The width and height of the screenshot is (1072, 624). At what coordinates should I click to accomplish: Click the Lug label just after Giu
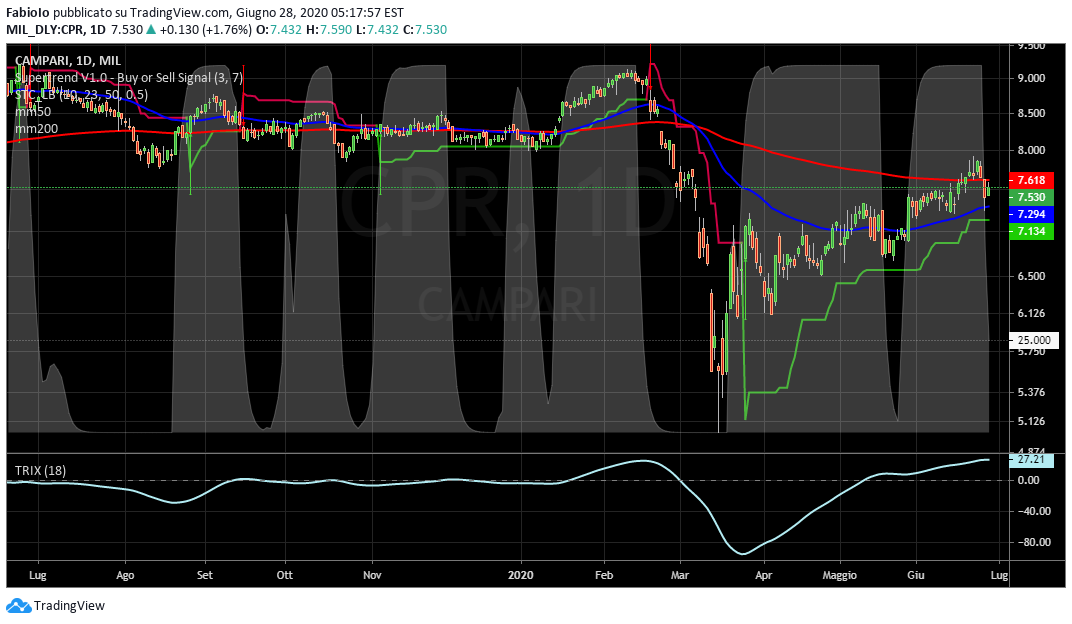coord(1000,575)
